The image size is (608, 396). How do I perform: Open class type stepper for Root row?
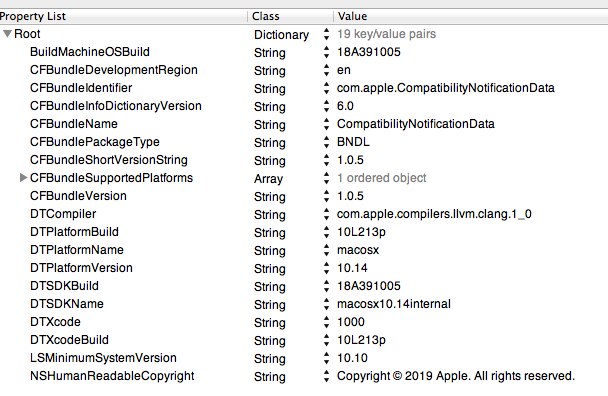pos(326,34)
